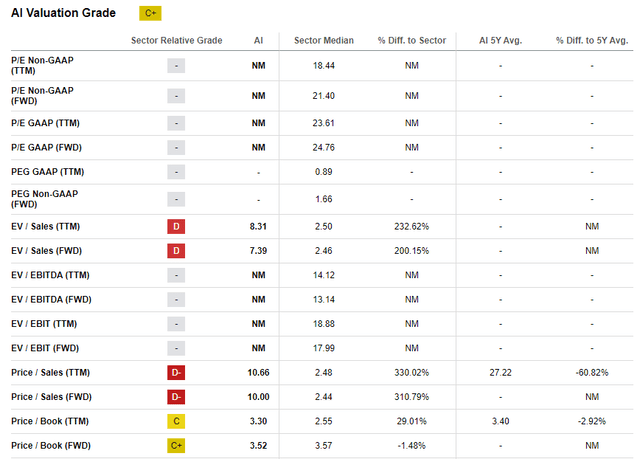Open the PEG GAAP (TTM) metric label
This screenshot has width=640, height=459.
click(43, 171)
